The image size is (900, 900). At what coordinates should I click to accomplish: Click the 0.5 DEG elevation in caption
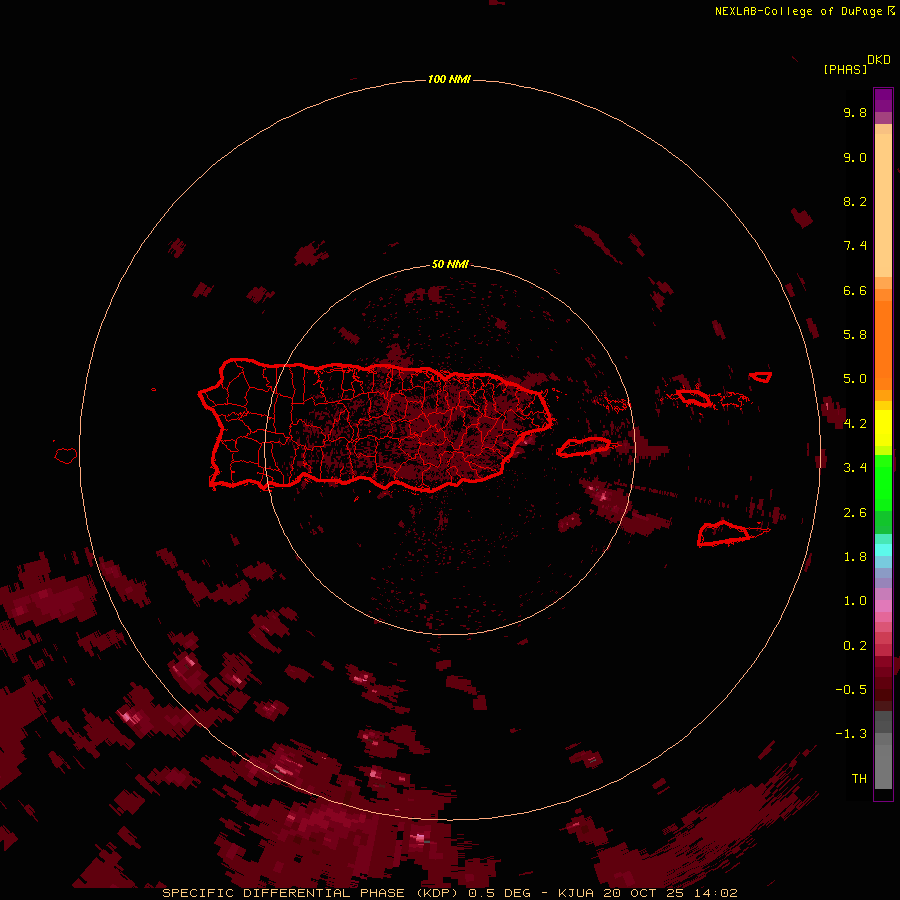click(499, 893)
